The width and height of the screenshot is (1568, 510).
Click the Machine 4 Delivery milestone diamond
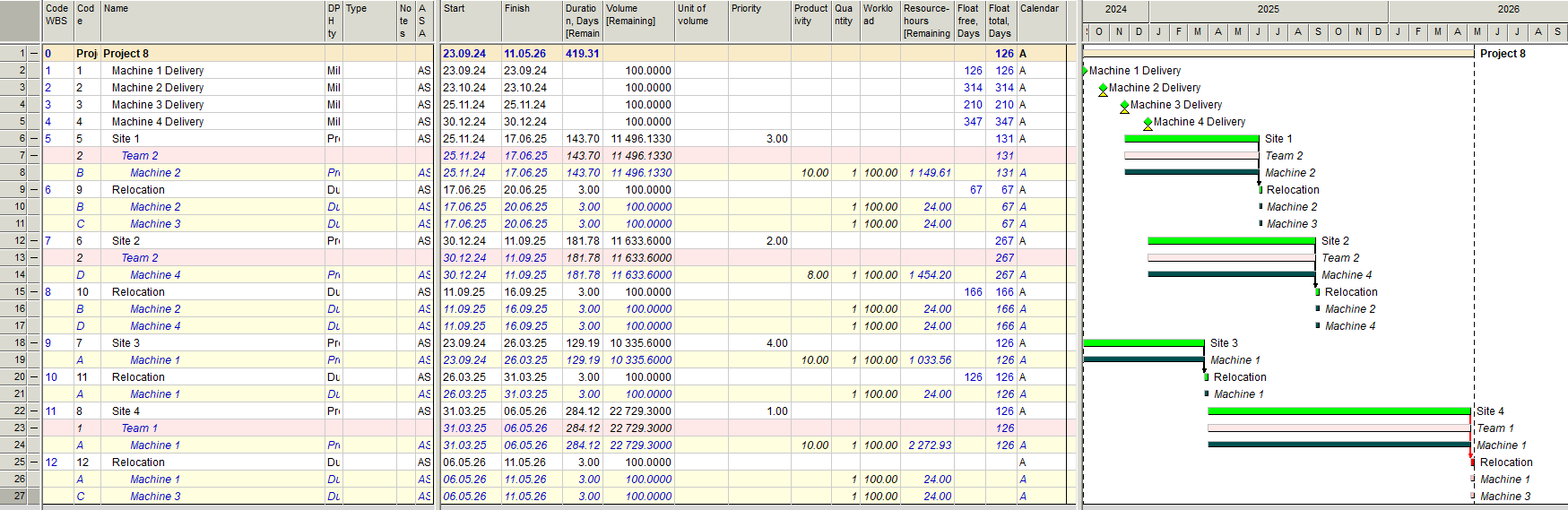coord(1148,122)
